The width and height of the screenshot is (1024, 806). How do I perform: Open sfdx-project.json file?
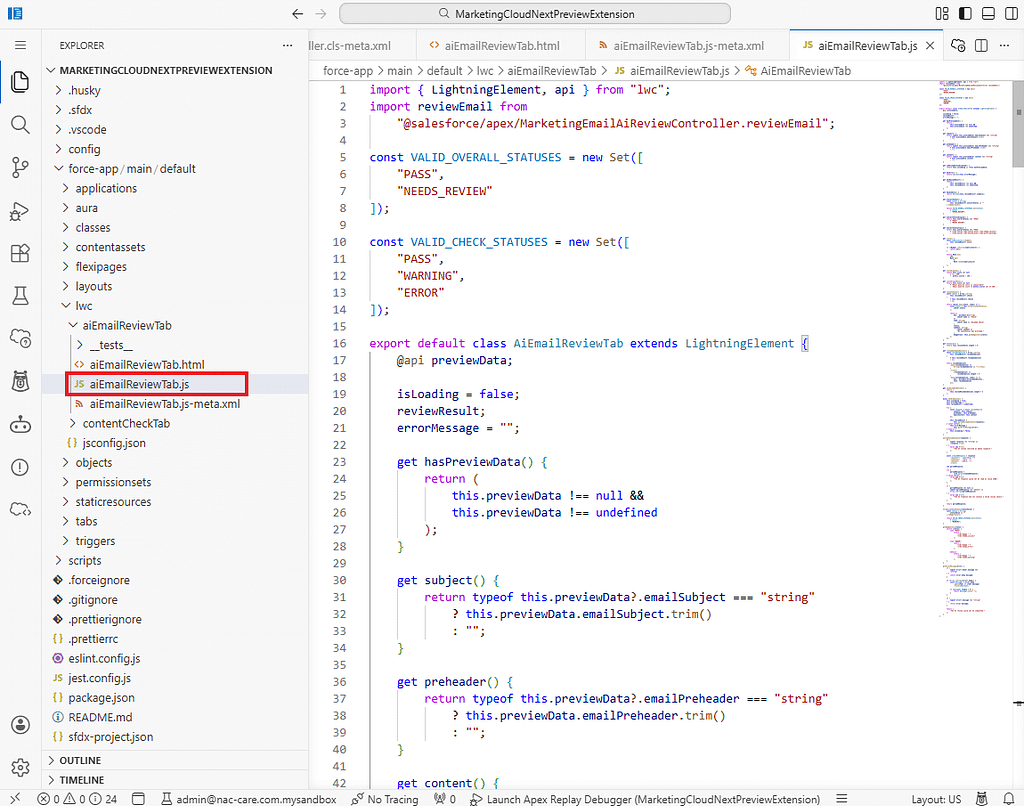[110, 737]
